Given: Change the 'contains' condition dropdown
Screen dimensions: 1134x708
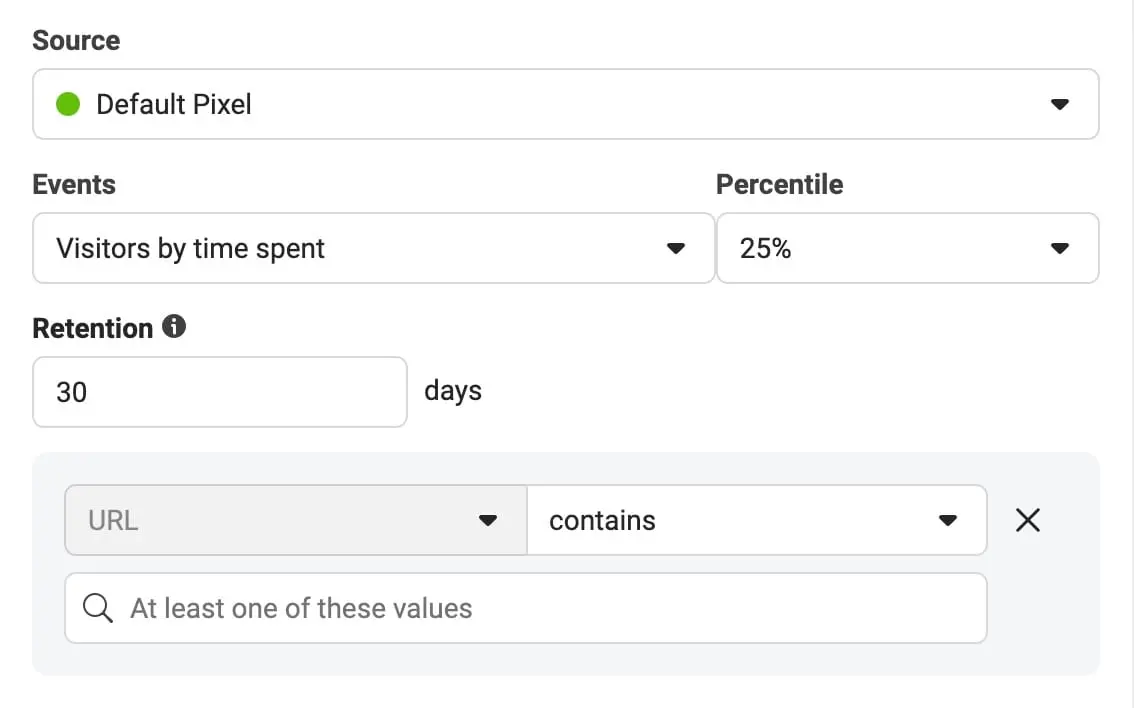Looking at the screenshot, I should [756, 520].
